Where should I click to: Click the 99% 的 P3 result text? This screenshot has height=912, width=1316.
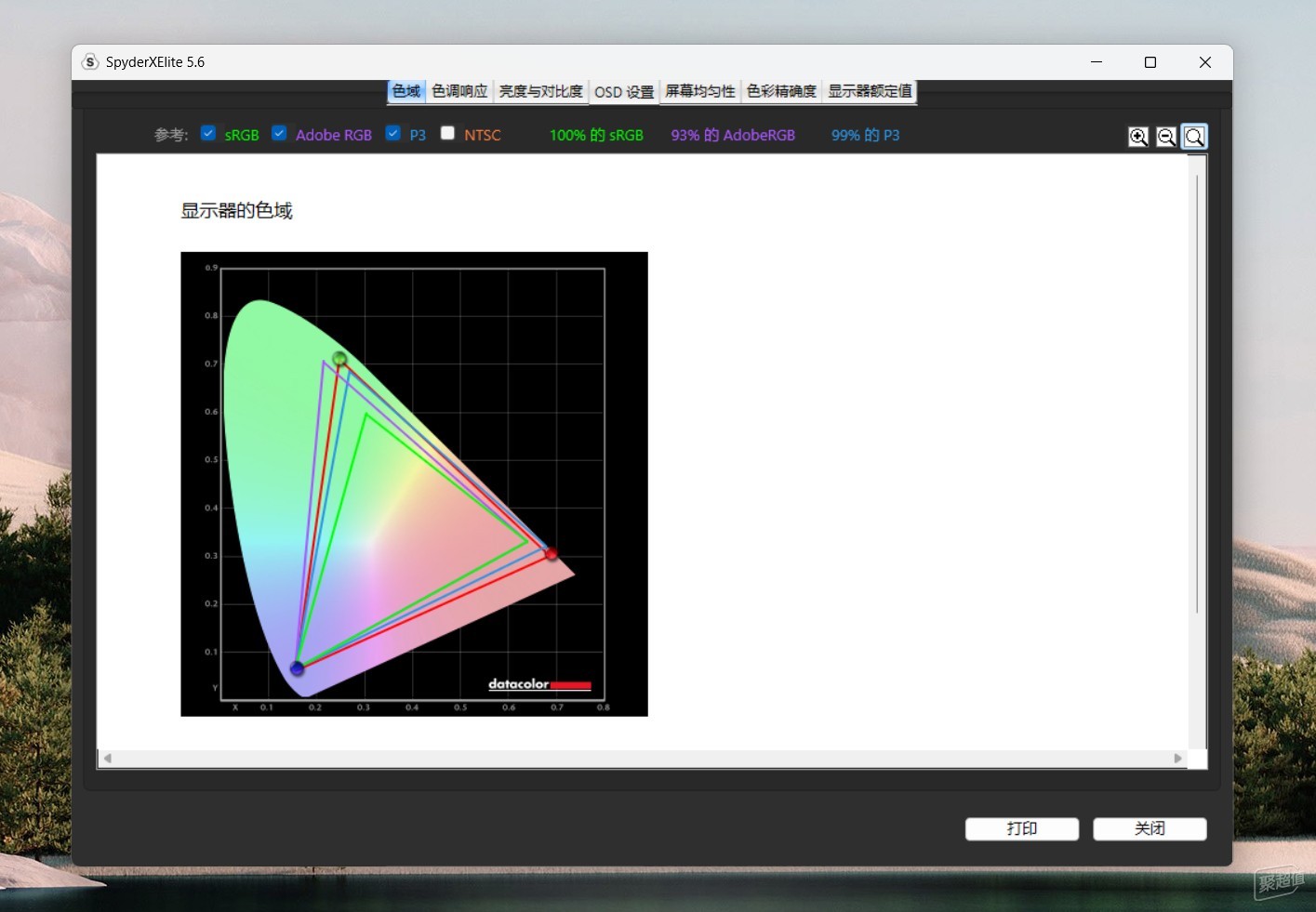tap(865, 135)
